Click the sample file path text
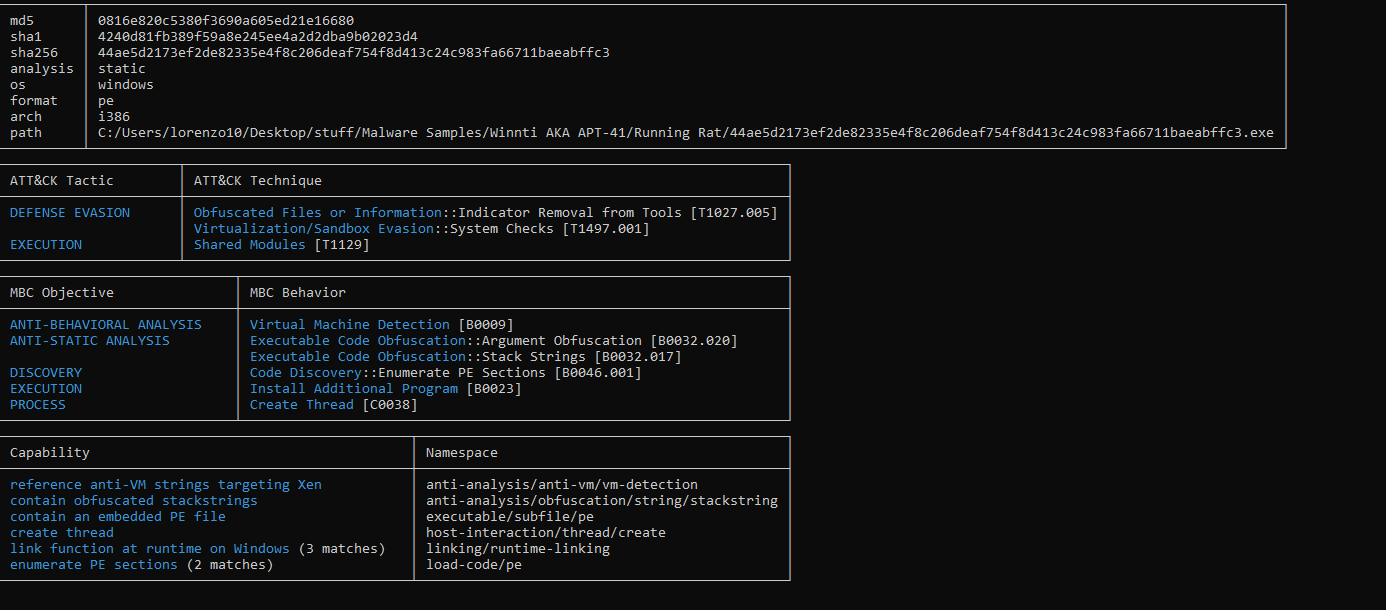 (x=686, y=133)
